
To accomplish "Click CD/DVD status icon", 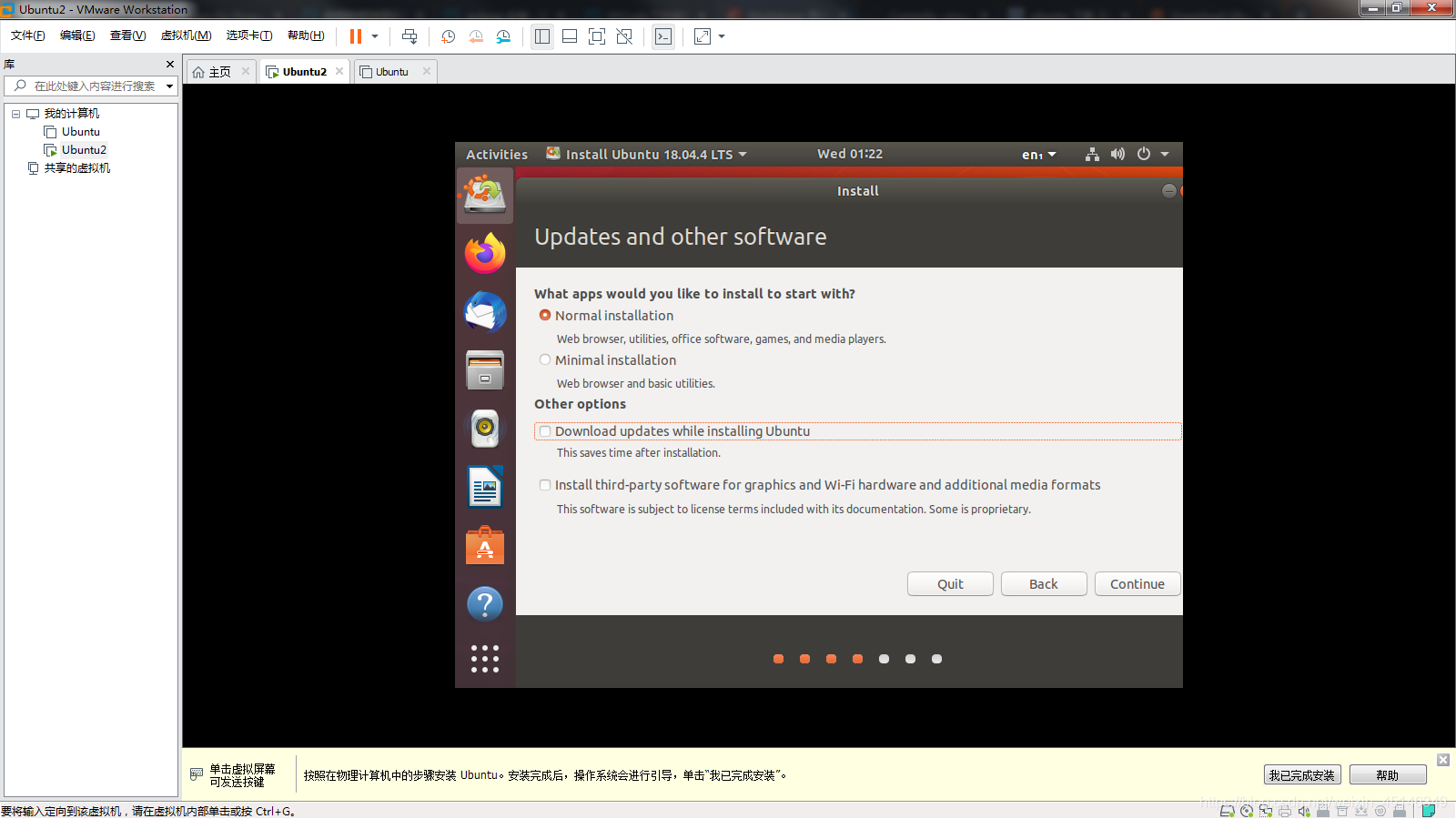I will point(1247,811).
